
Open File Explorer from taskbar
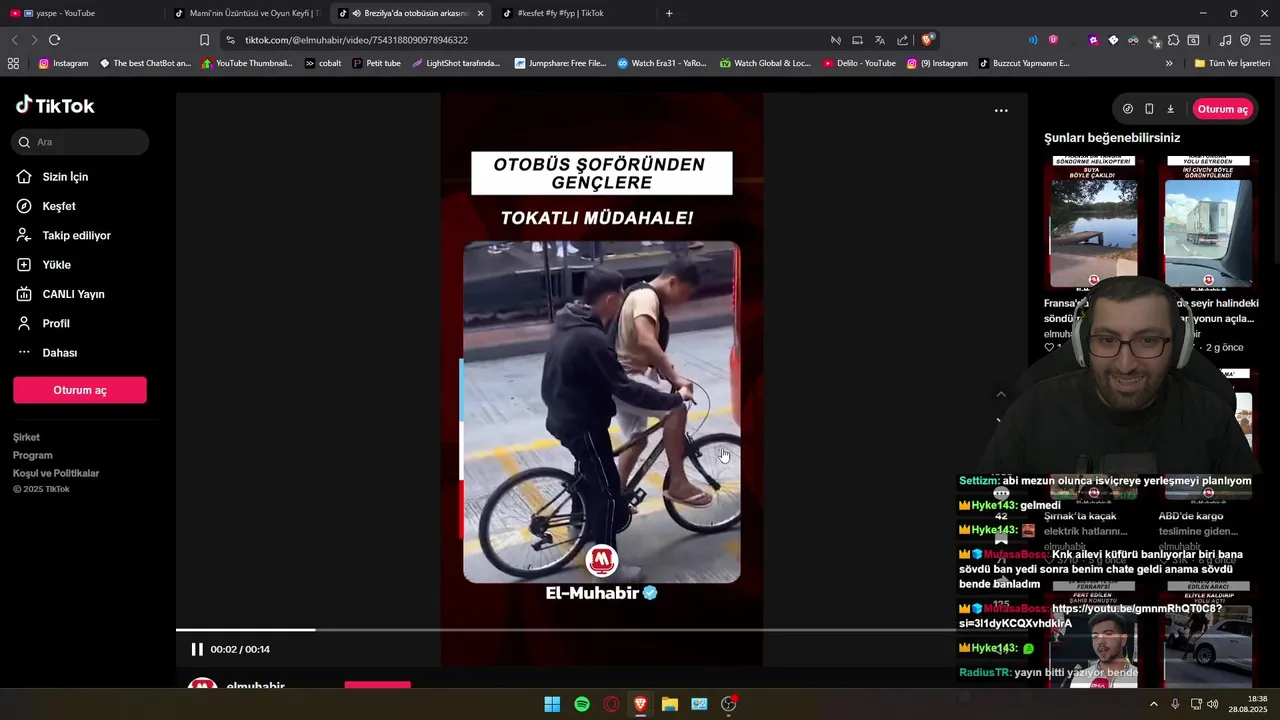point(670,704)
